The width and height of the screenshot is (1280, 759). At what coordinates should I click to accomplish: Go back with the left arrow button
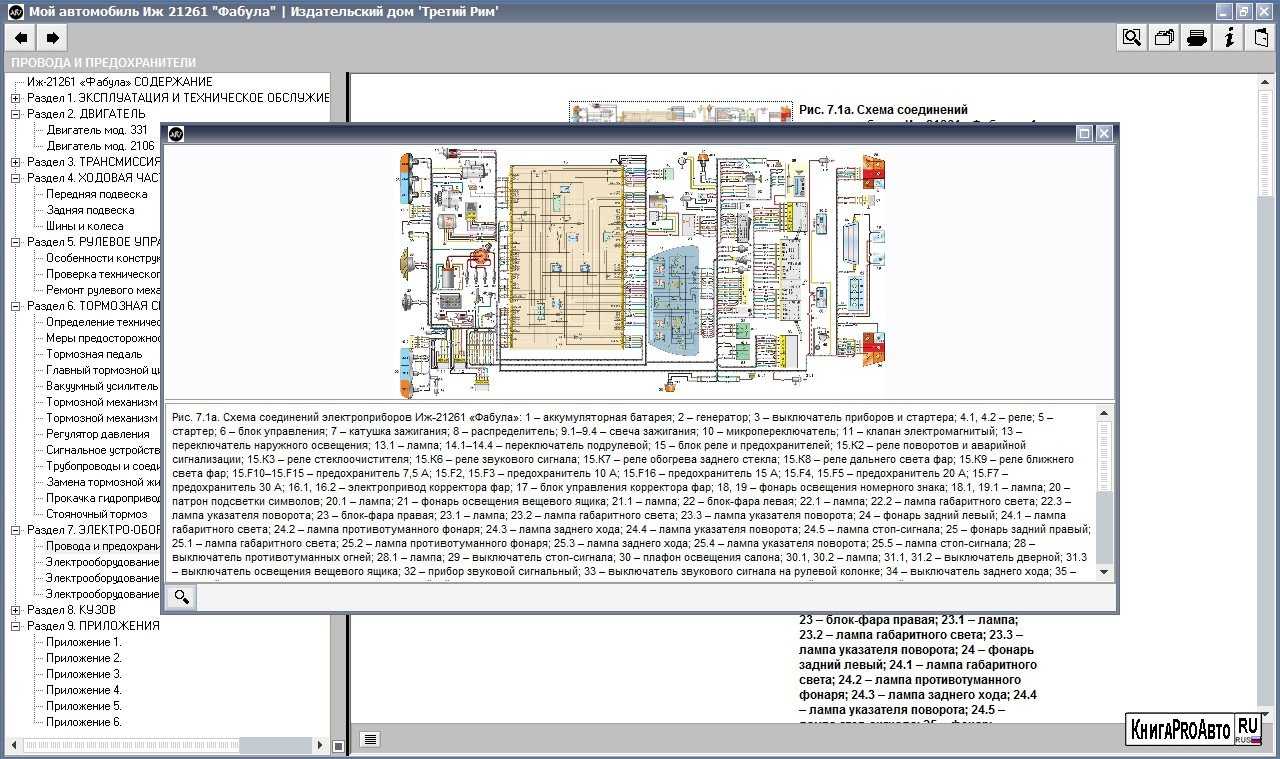coord(20,38)
